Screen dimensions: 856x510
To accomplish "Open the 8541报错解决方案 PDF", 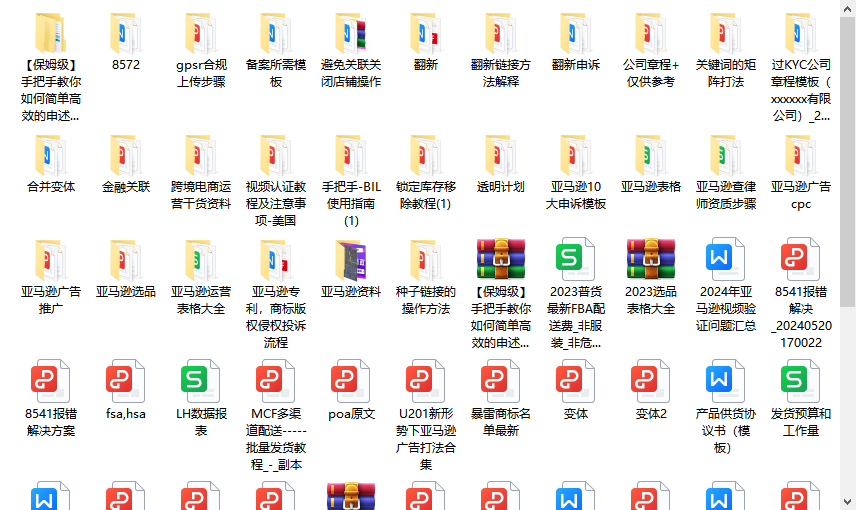I will (x=51, y=381).
